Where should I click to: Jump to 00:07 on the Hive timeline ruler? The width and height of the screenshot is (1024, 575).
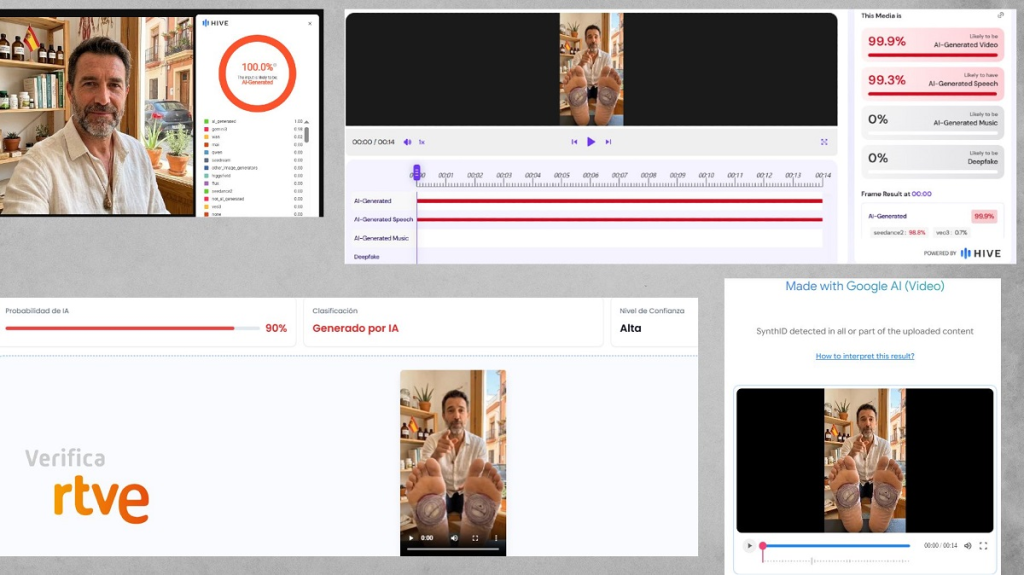point(619,175)
